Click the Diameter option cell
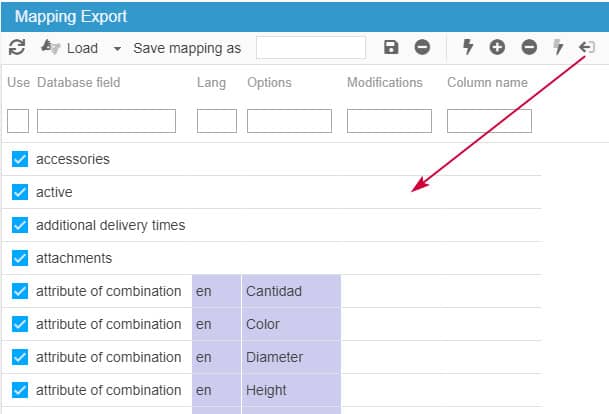 point(290,357)
